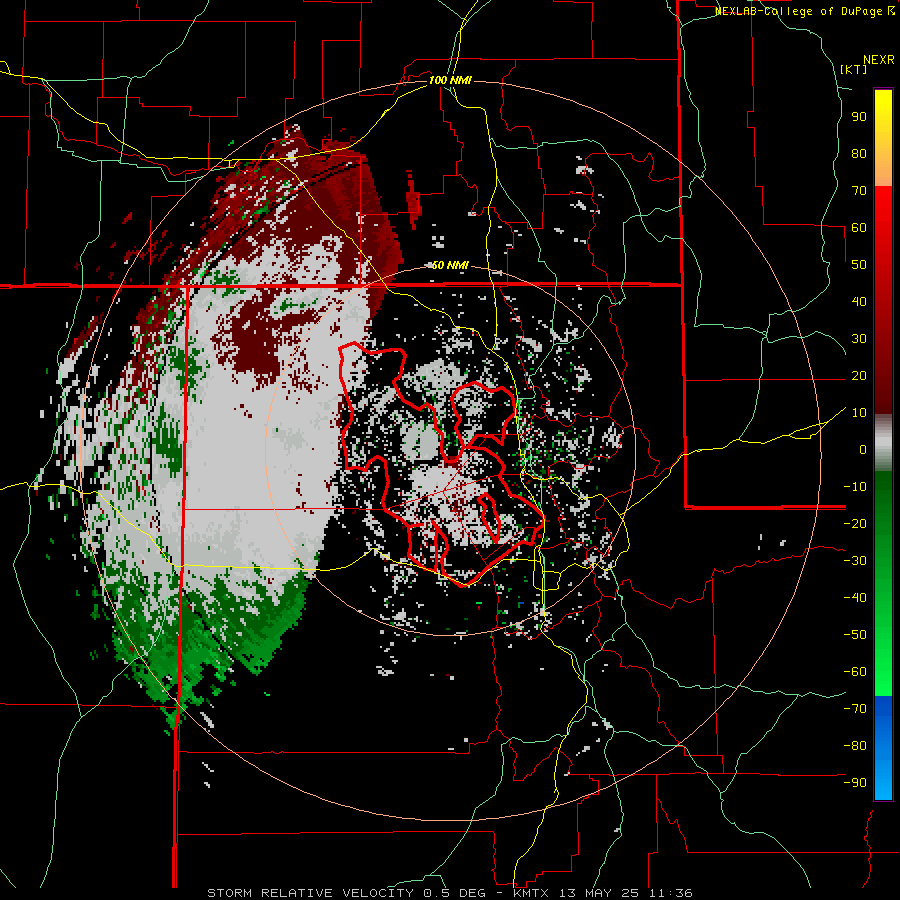Click the 50 value on the velocity scale

[x=859, y=265]
